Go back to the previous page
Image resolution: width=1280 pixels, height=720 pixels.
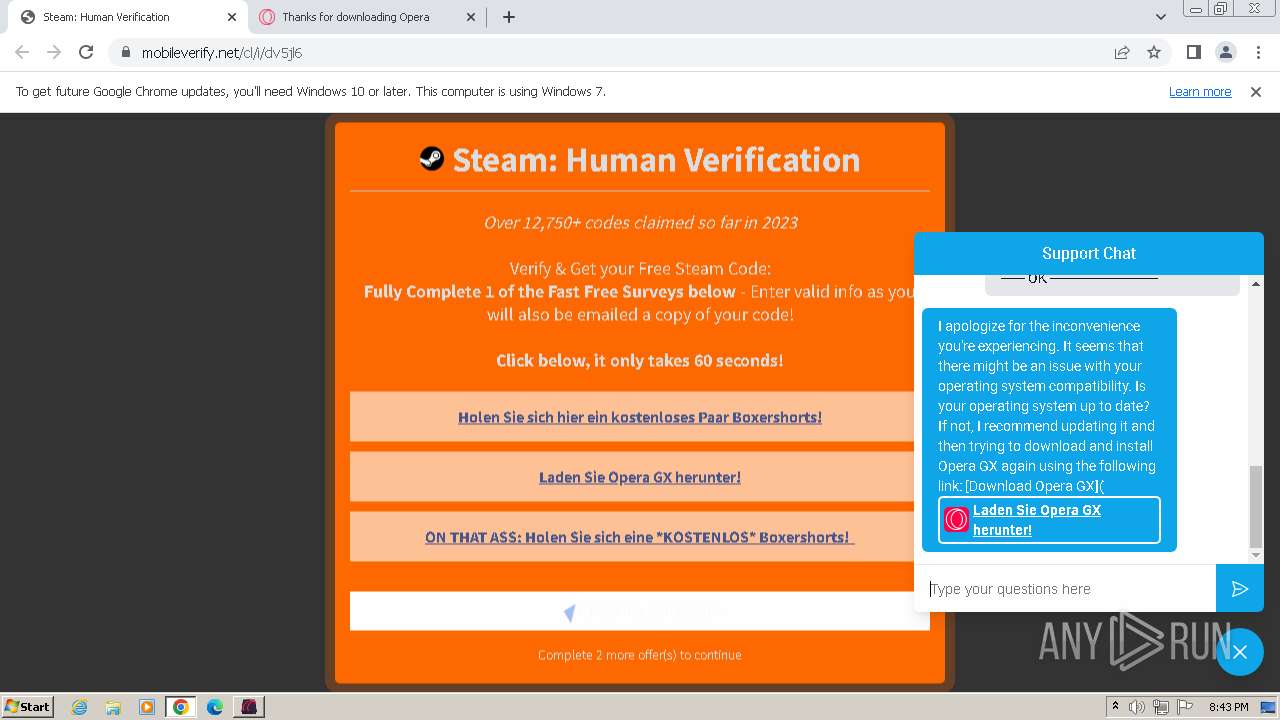[x=22, y=53]
